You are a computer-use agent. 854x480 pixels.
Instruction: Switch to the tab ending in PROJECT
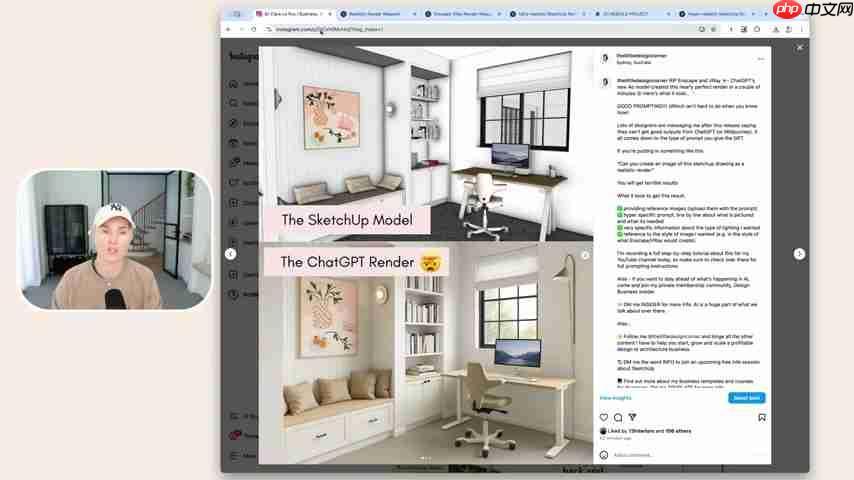pyautogui.click(x=630, y=14)
